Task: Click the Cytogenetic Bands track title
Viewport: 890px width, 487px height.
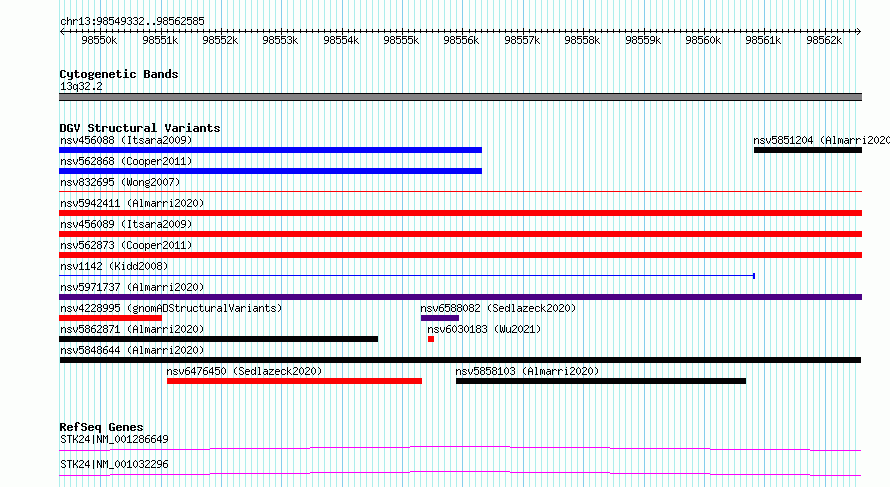Action: (x=119, y=74)
